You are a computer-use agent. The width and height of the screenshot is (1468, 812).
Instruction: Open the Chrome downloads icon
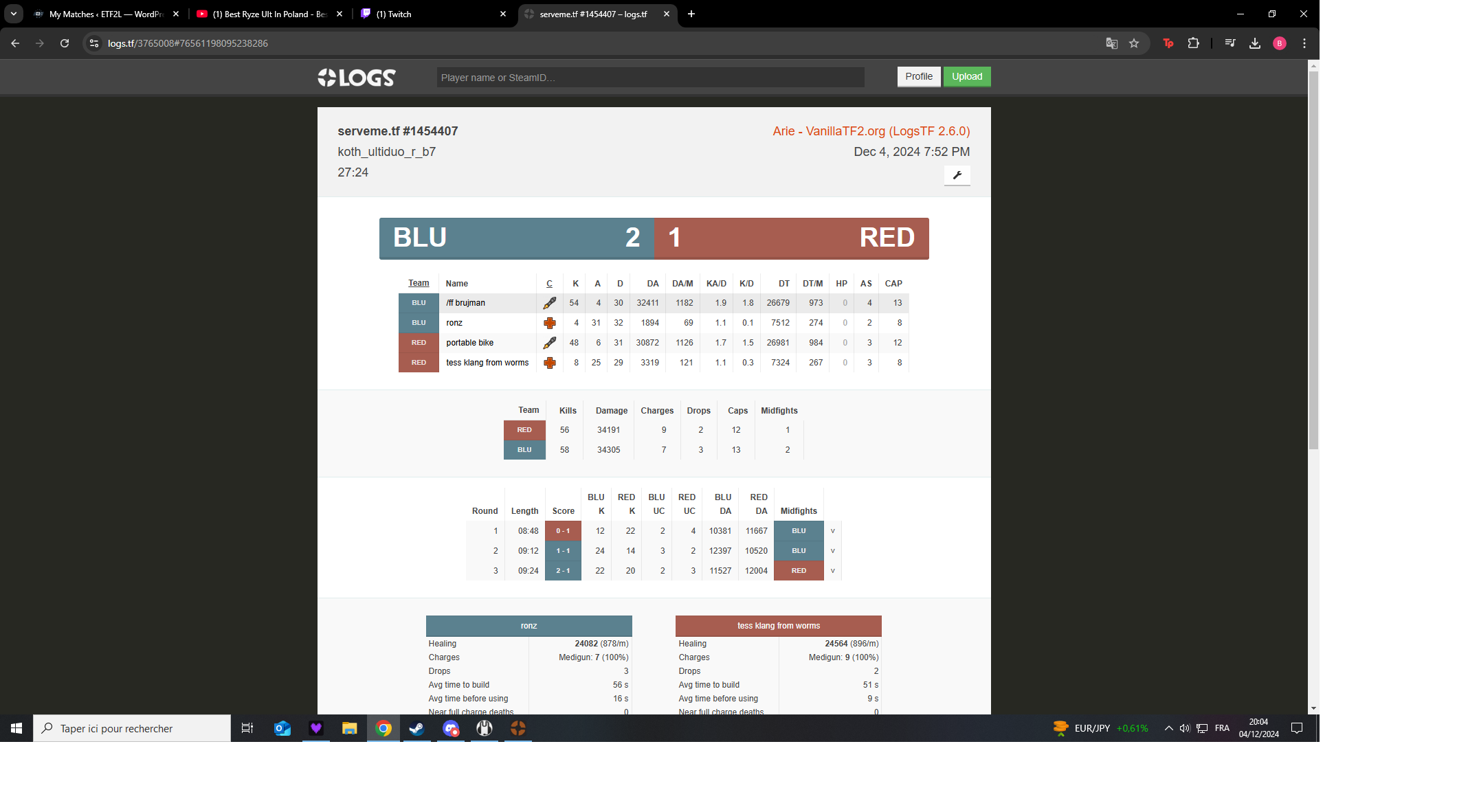click(x=1254, y=43)
